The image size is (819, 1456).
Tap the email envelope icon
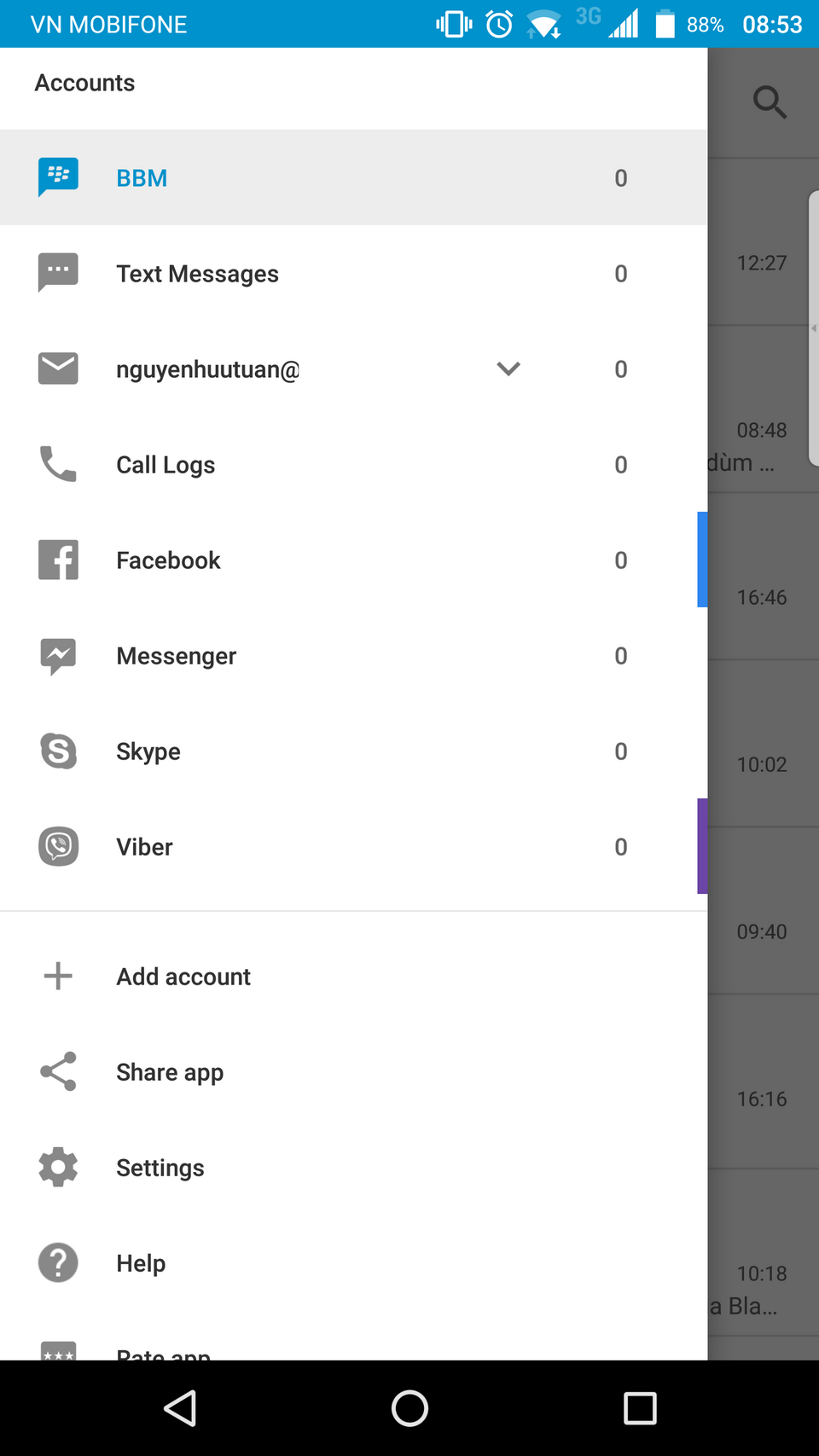click(x=58, y=368)
